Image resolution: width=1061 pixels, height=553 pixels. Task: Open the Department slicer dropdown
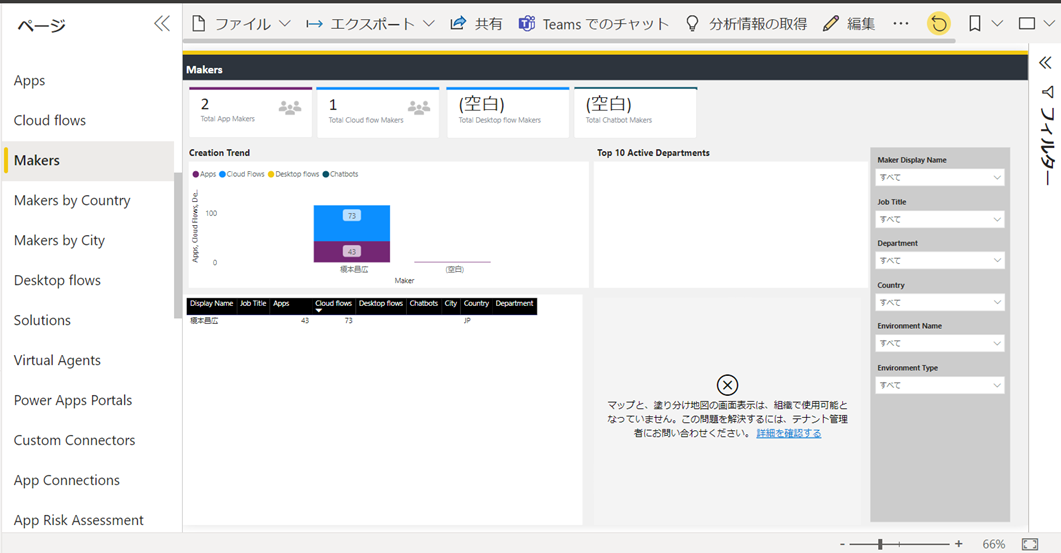click(939, 261)
